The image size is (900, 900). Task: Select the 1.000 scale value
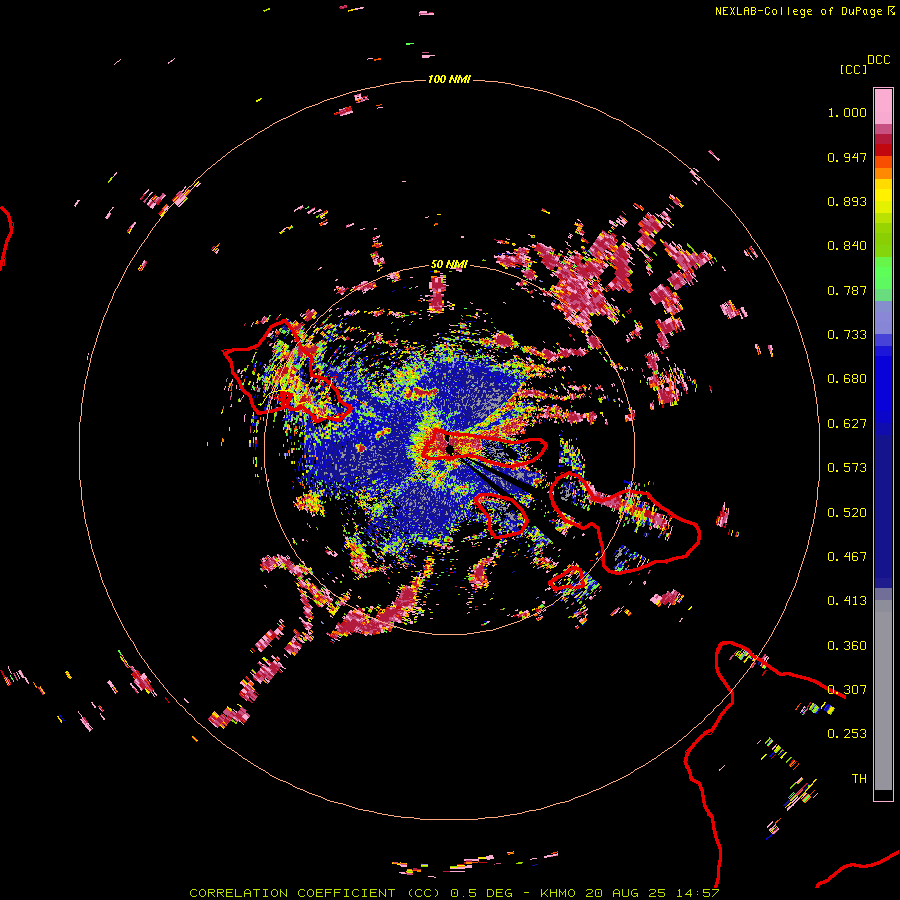(847, 112)
